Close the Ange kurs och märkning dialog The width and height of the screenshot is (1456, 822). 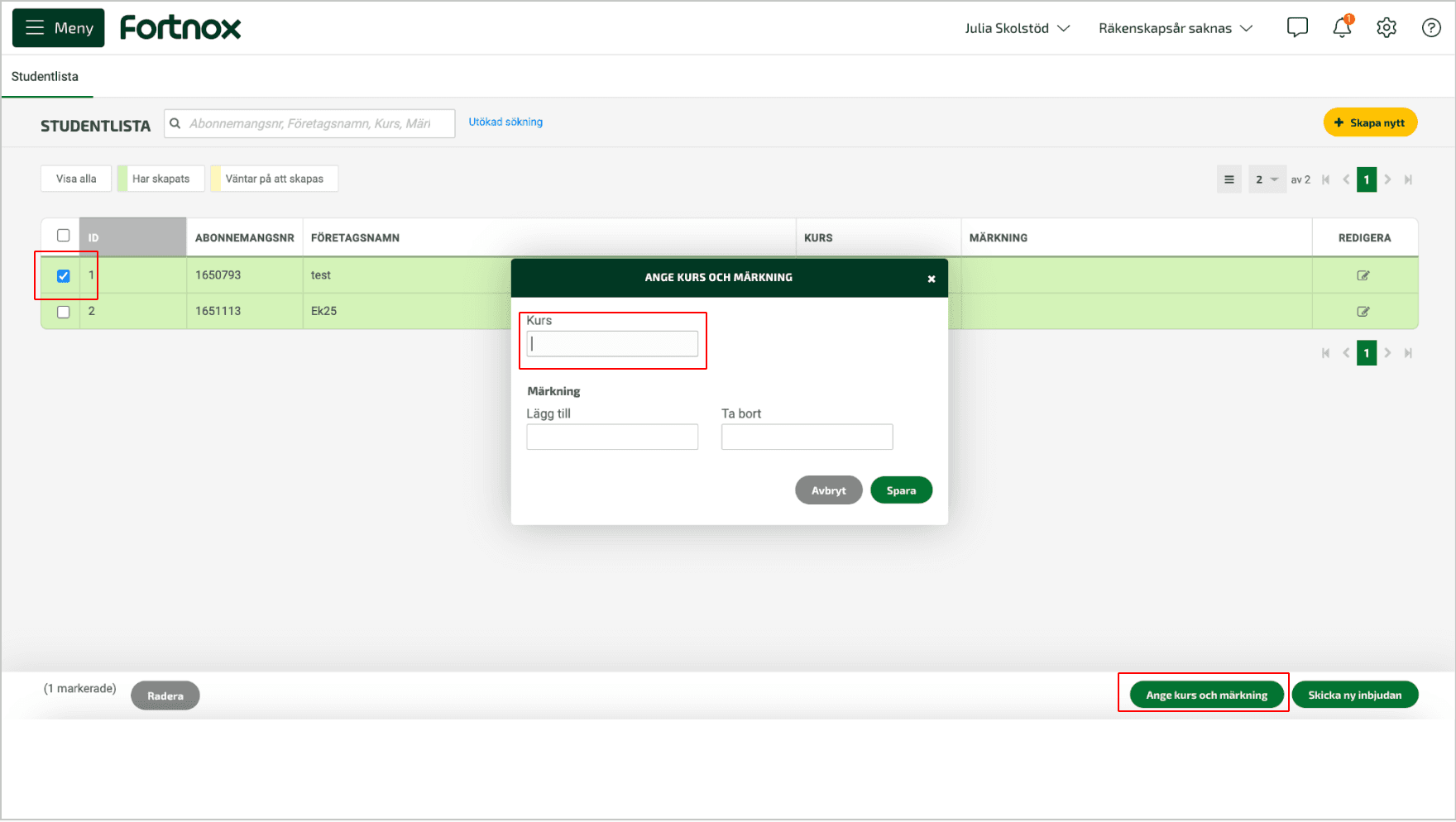point(932,279)
